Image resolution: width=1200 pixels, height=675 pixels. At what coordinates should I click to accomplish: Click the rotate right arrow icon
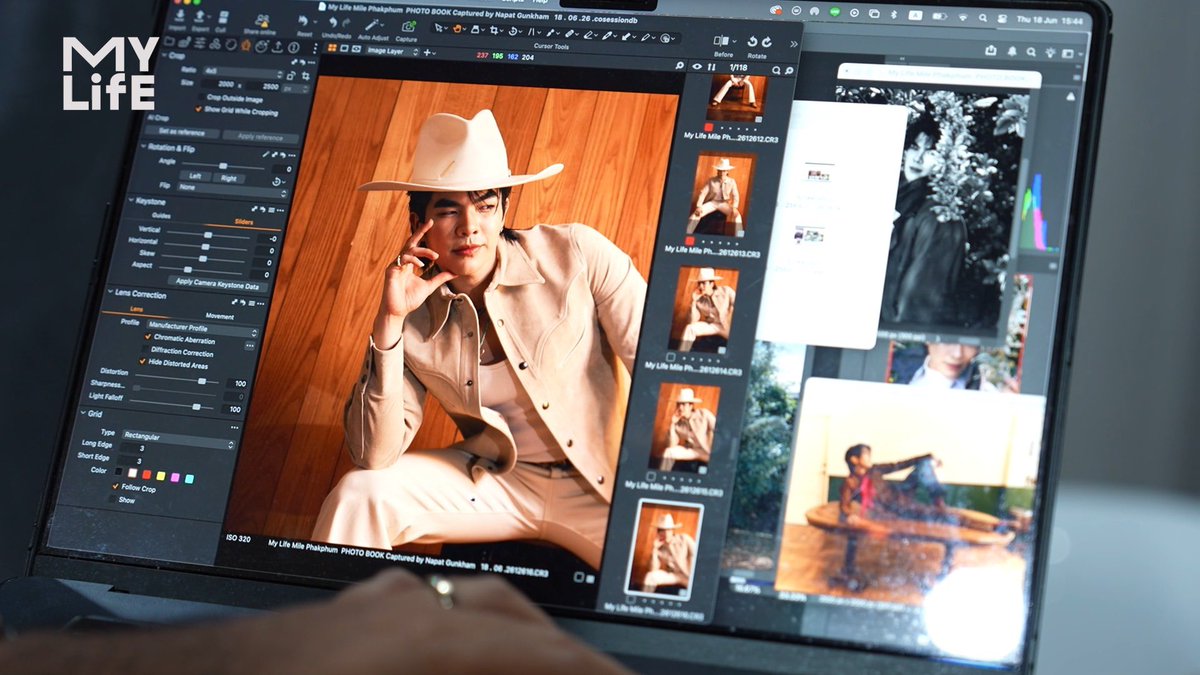[767, 43]
